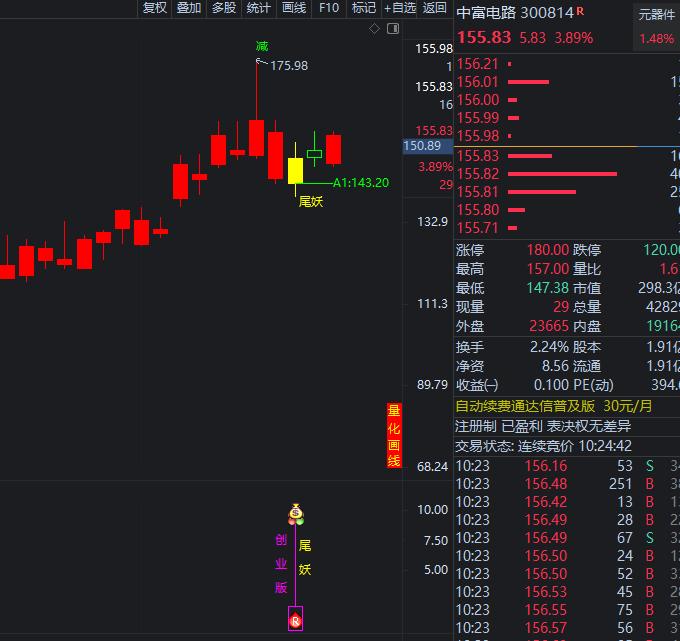Open F10 company info

329,8
